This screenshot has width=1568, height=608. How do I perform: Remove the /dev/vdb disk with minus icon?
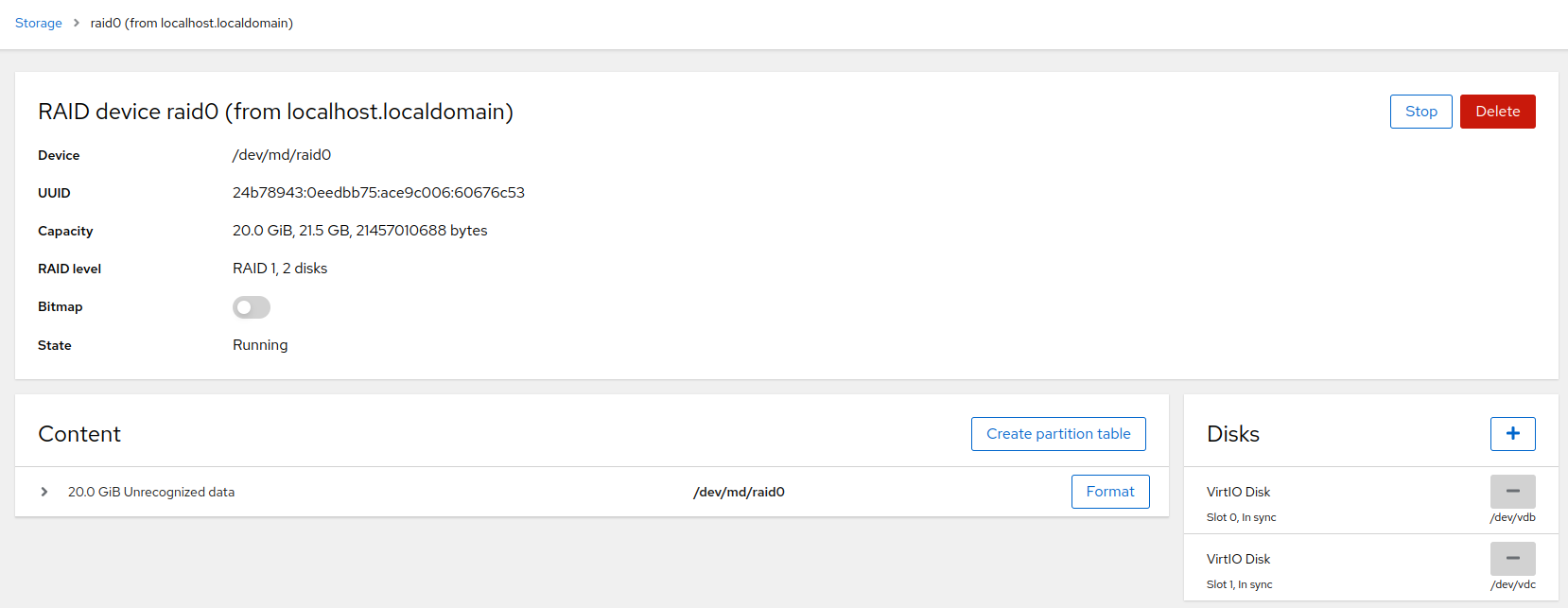[1512, 492]
